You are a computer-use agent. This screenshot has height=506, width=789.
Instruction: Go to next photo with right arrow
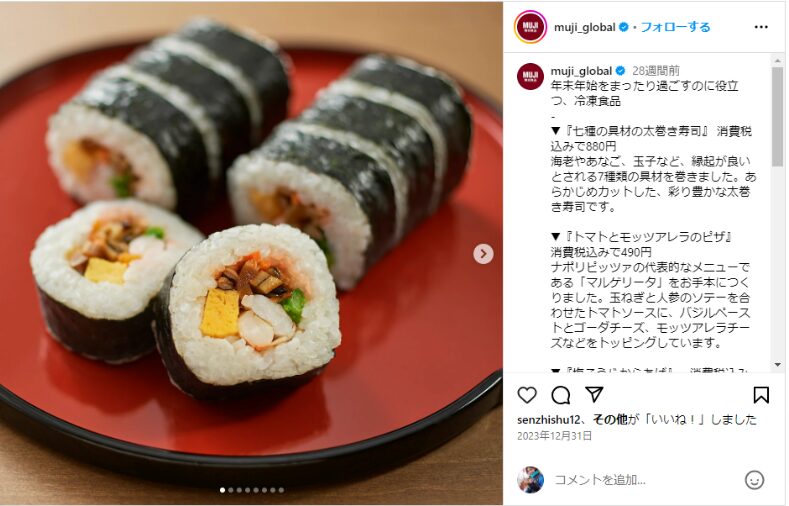pos(483,254)
